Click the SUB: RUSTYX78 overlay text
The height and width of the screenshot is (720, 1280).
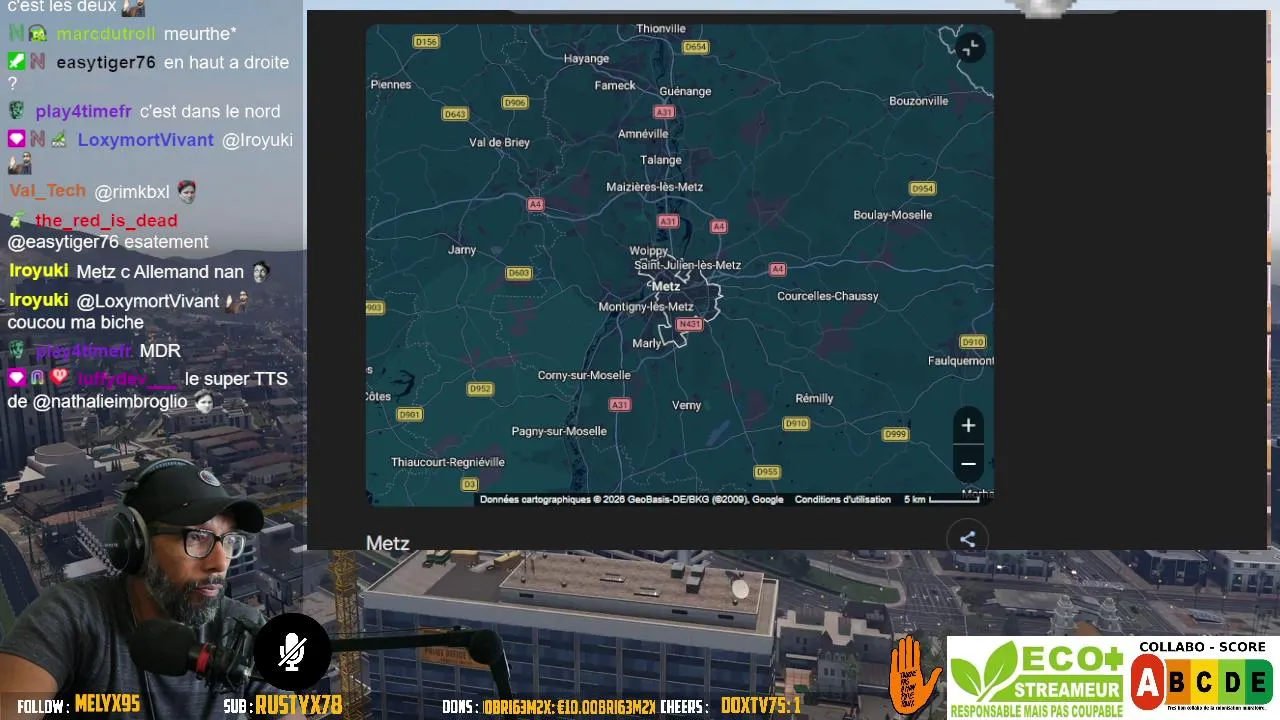(x=283, y=705)
